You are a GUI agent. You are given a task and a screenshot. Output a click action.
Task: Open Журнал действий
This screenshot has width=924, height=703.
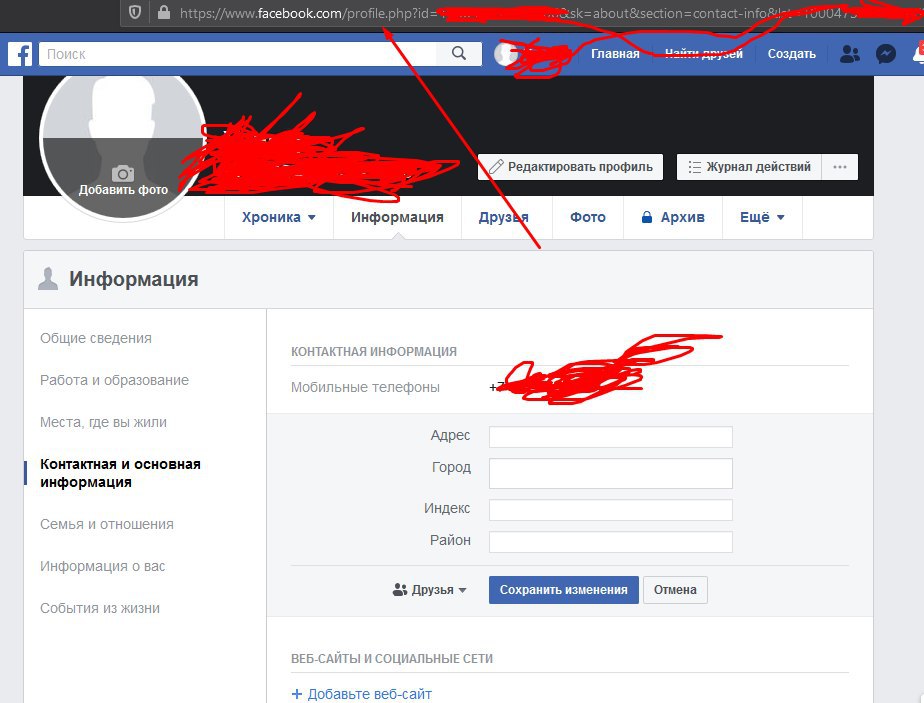click(x=750, y=167)
